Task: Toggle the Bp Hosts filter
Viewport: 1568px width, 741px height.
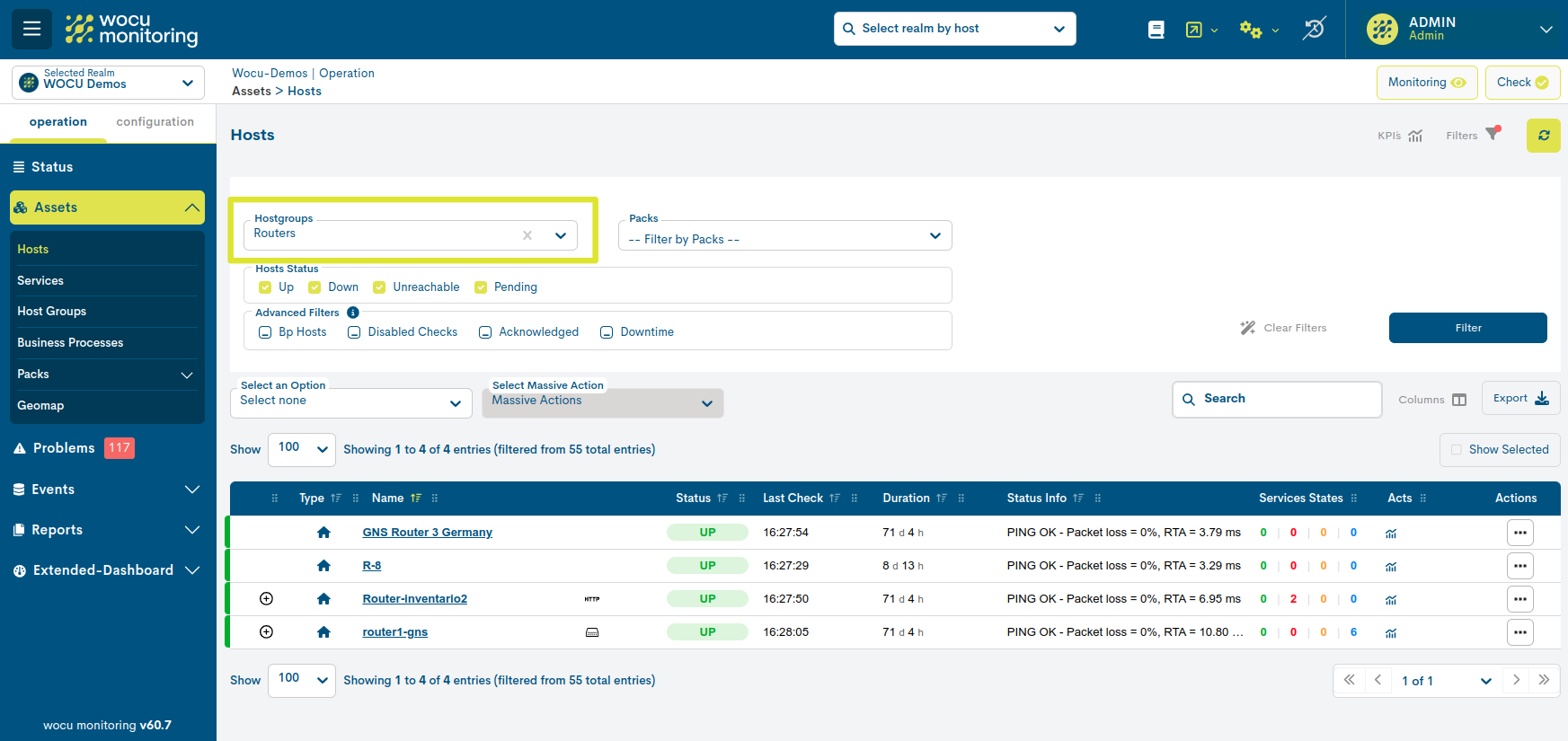Action: (x=265, y=332)
